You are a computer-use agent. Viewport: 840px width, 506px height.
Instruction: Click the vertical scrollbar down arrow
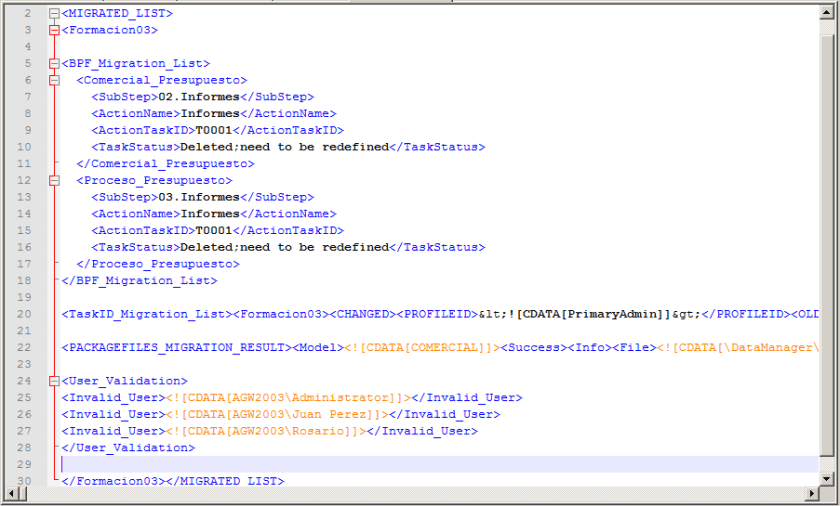click(826, 479)
